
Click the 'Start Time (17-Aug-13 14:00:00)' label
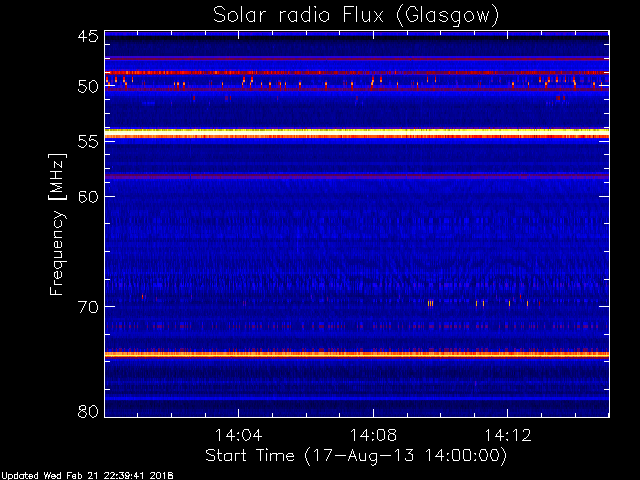point(356,456)
